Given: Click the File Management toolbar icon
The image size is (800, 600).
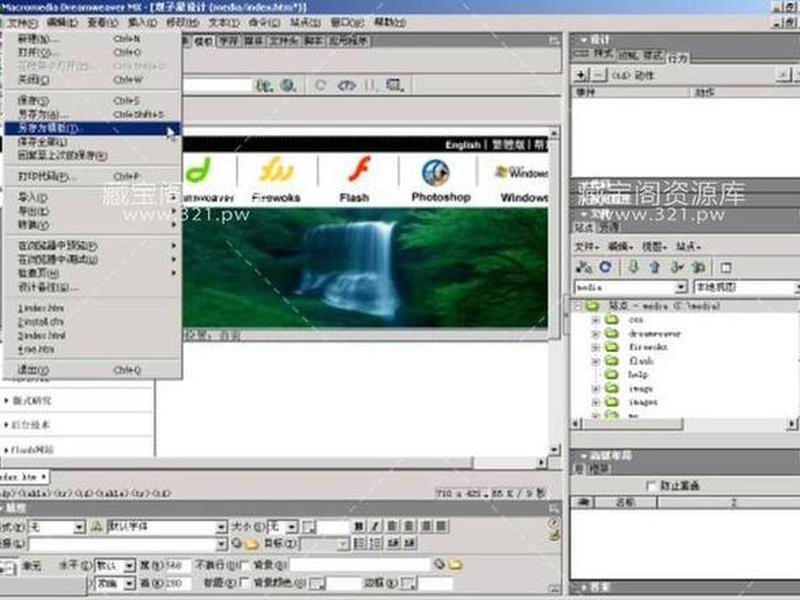Looking at the screenshot, I should point(264,85).
